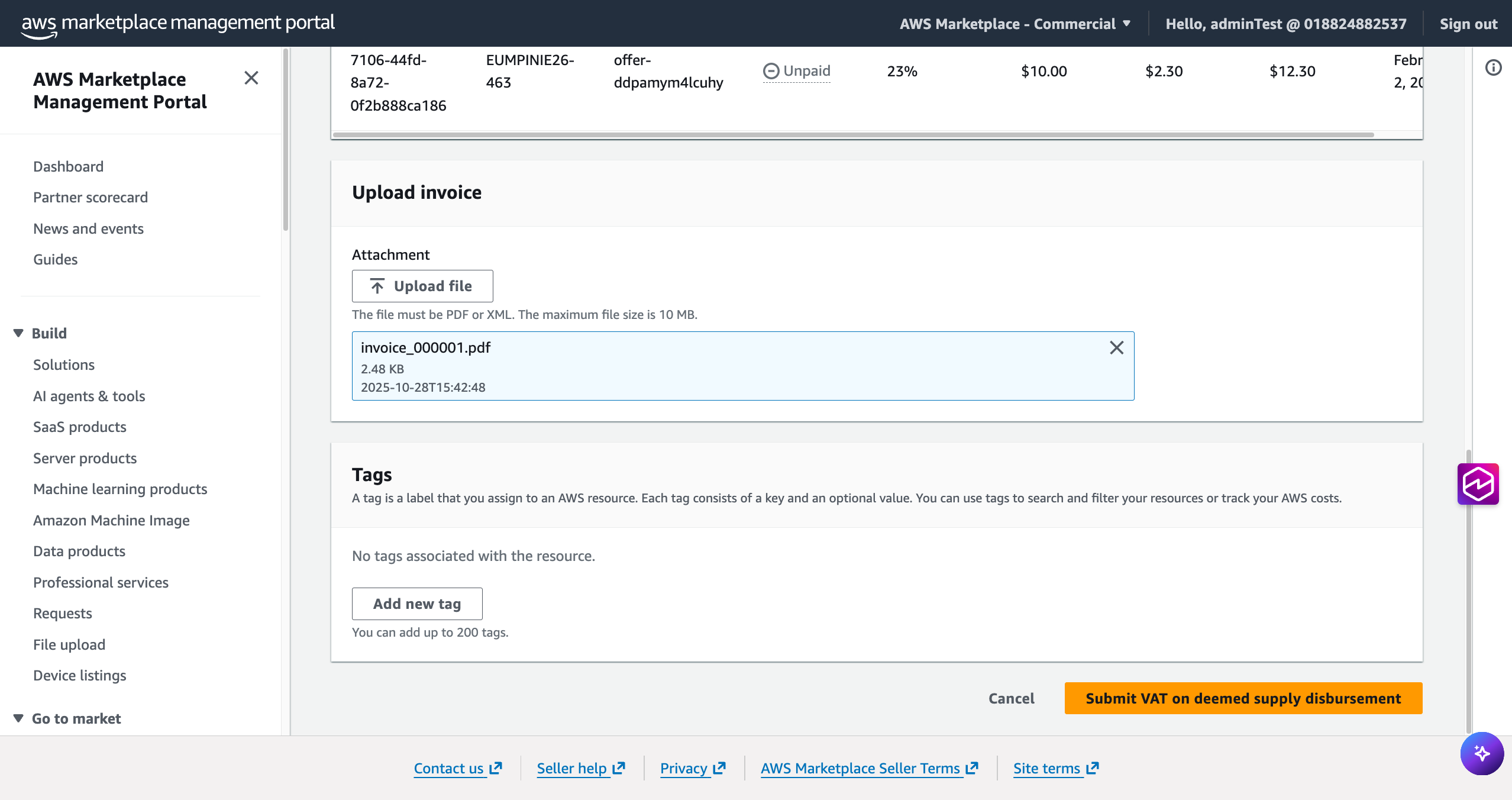Open Data products

pyautogui.click(x=79, y=551)
